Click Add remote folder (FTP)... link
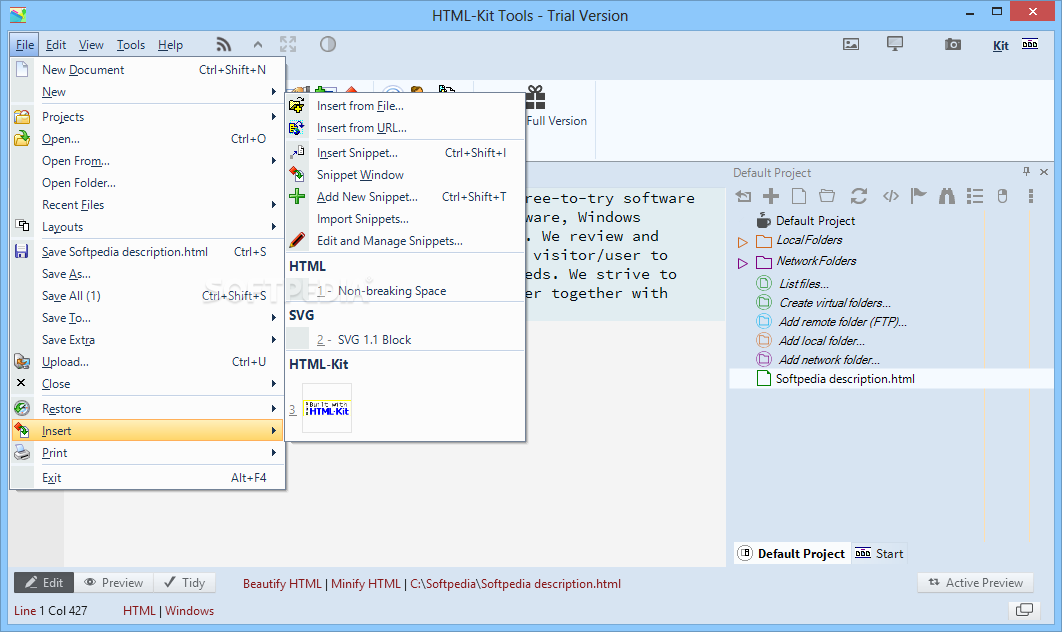1062x632 pixels. pos(843,322)
